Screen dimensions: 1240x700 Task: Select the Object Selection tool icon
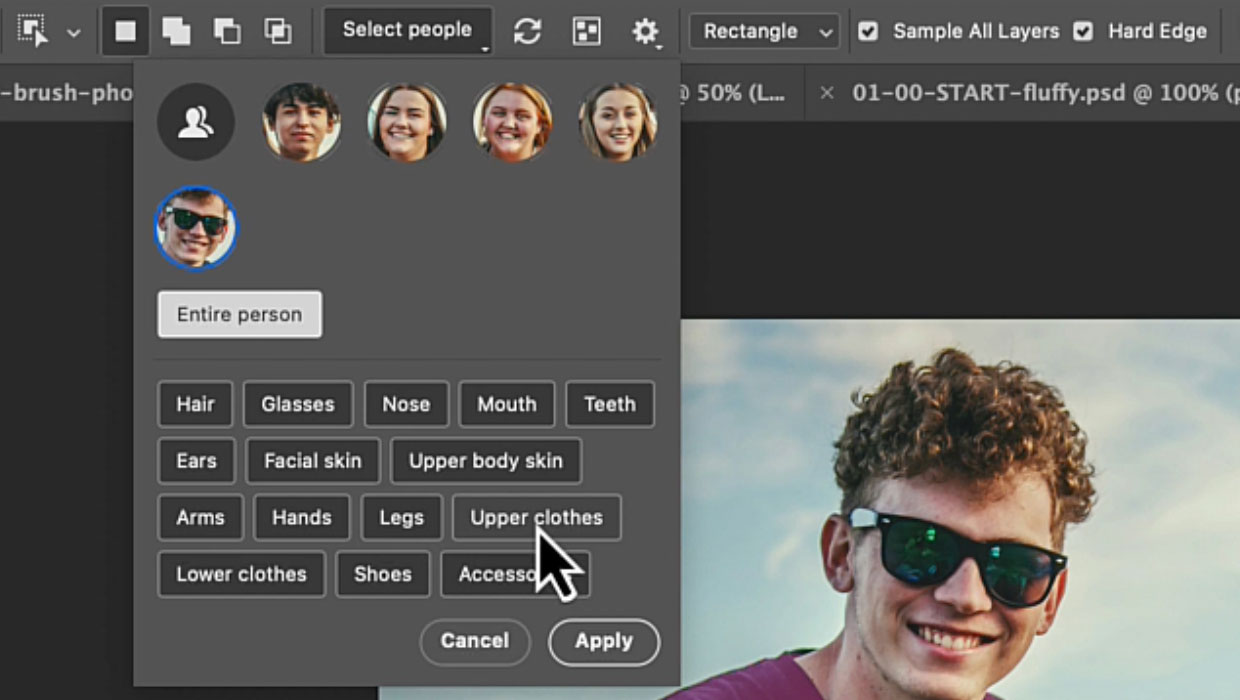(x=33, y=31)
